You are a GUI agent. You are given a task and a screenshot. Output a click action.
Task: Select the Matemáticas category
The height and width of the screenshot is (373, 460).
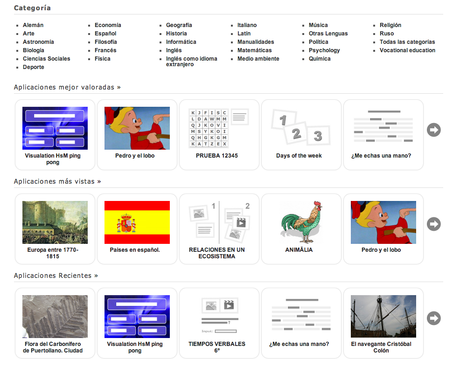point(254,50)
